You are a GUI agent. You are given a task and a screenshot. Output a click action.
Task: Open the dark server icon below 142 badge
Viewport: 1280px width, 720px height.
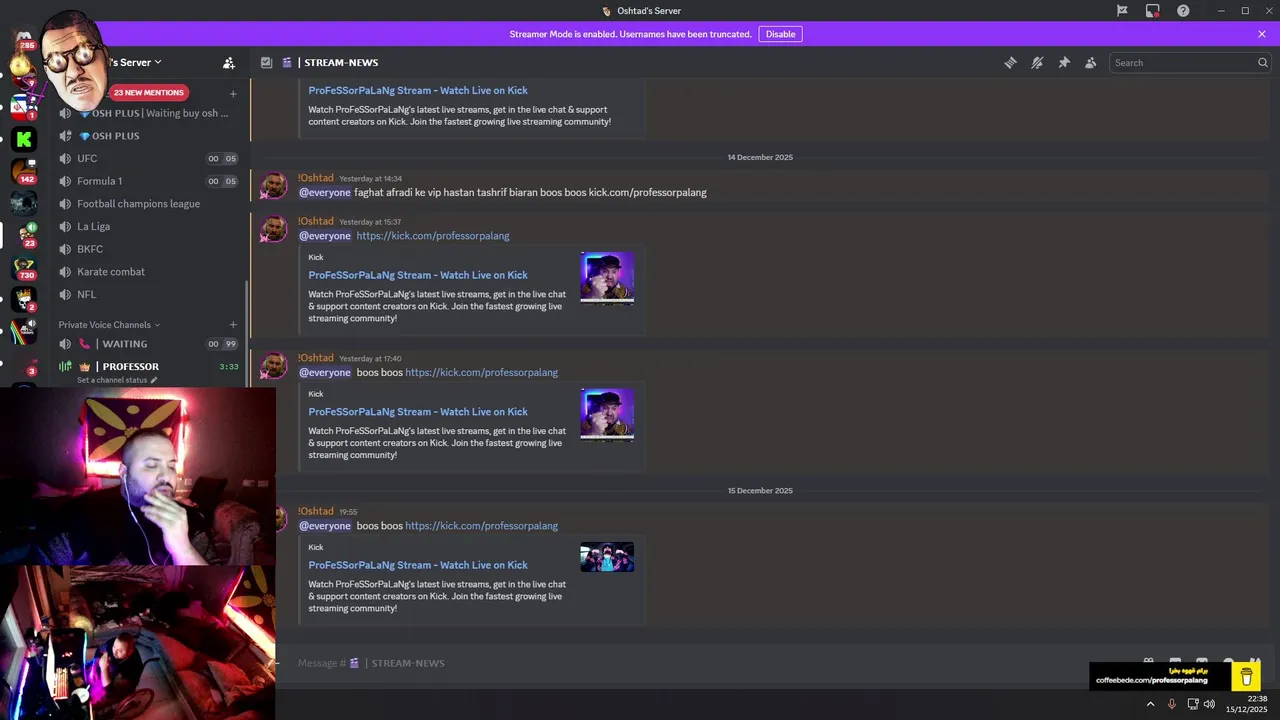(x=24, y=203)
